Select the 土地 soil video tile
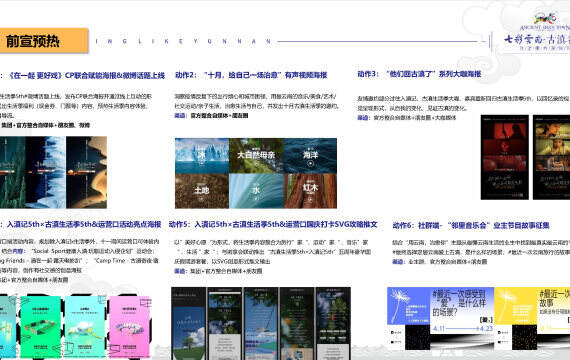 click(202, 191)
